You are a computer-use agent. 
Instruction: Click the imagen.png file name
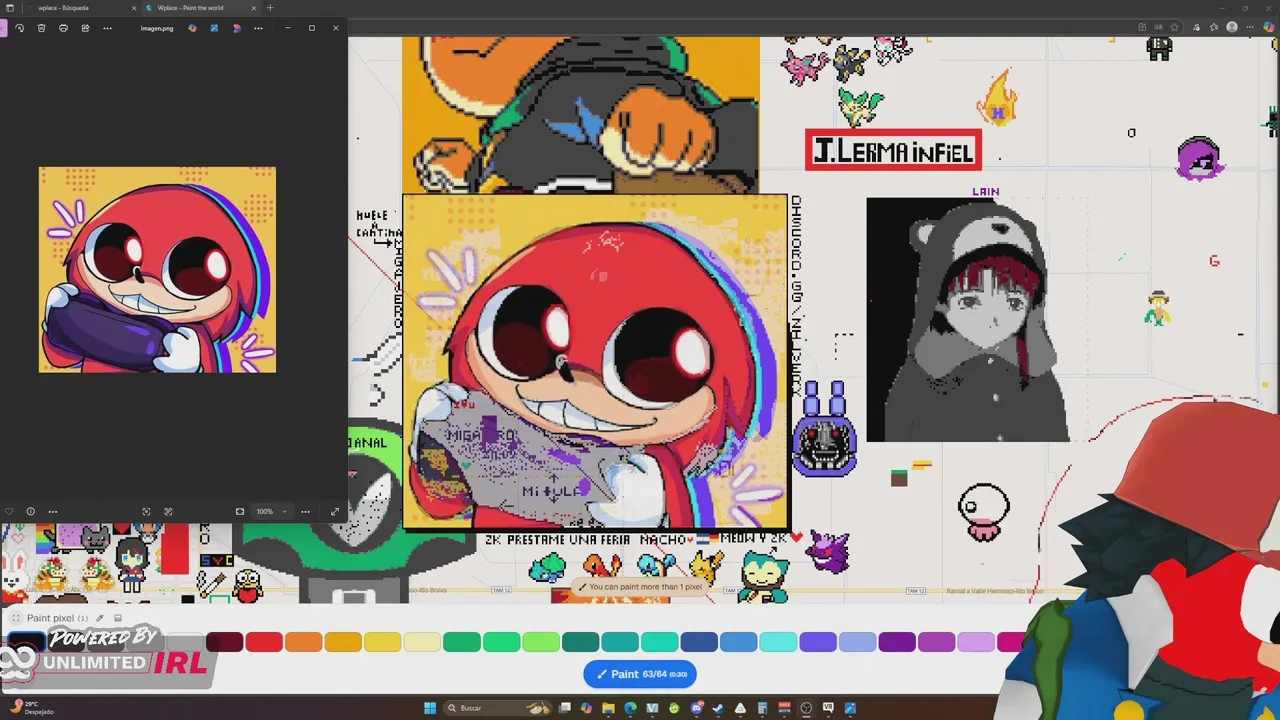click(x=157, y=28)
